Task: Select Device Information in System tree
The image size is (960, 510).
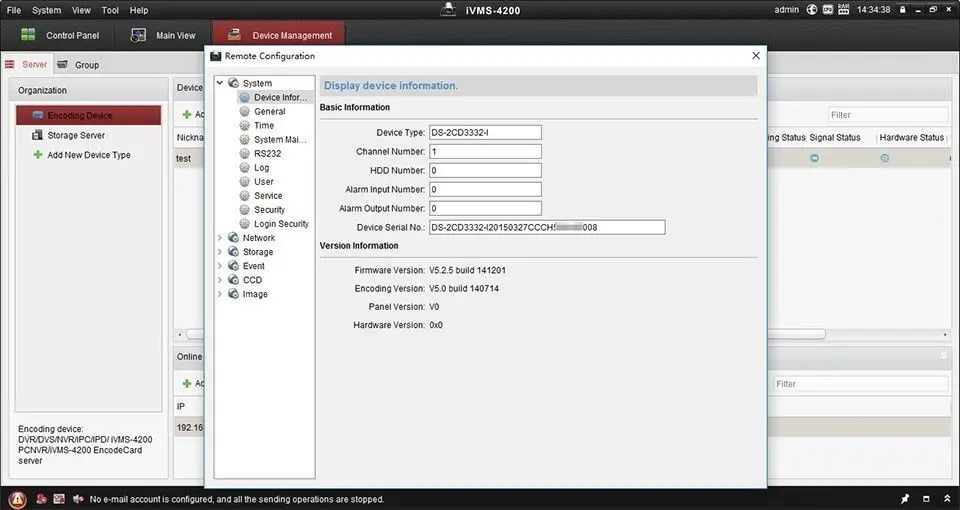Action: 276,97
